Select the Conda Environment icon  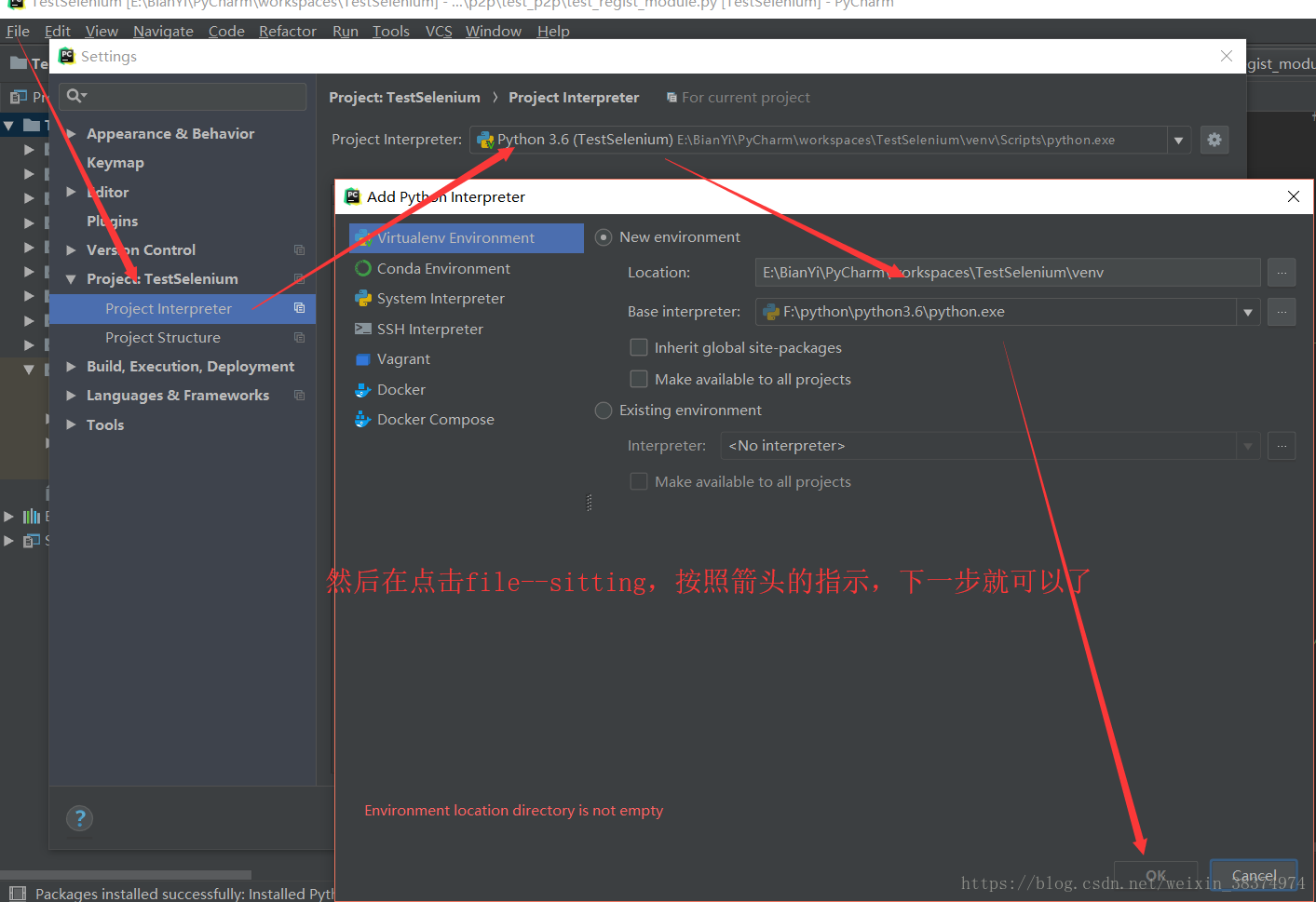pyautogui.click(x=363, y=268)
